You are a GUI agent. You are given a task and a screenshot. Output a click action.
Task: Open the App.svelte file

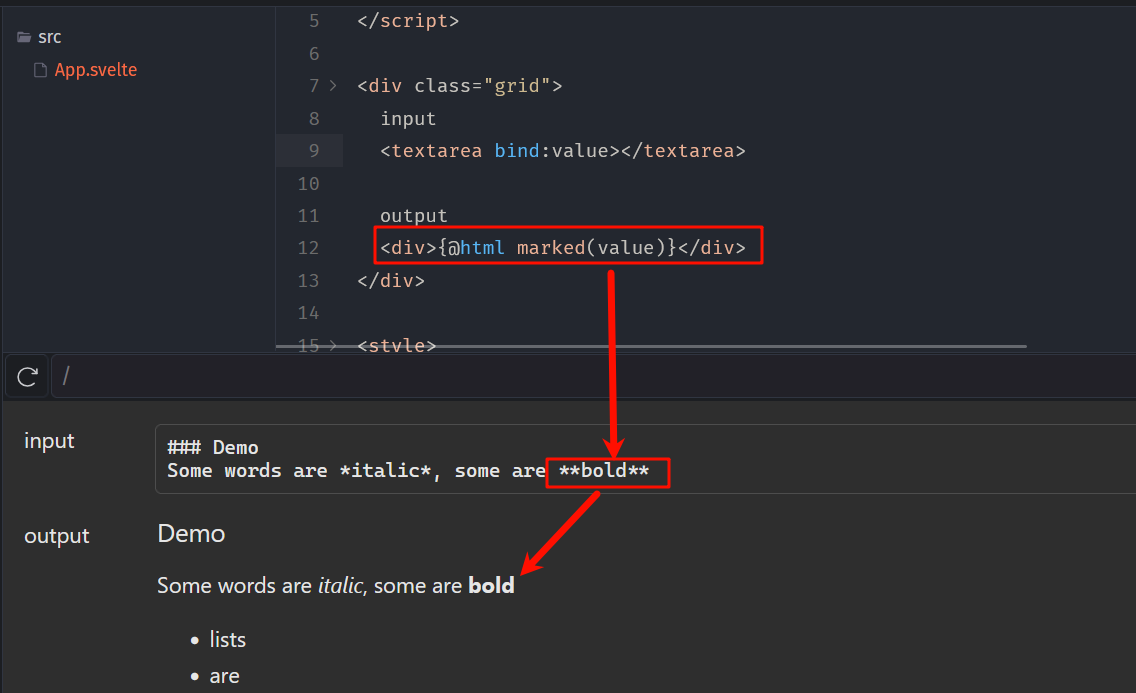[95, 70]
